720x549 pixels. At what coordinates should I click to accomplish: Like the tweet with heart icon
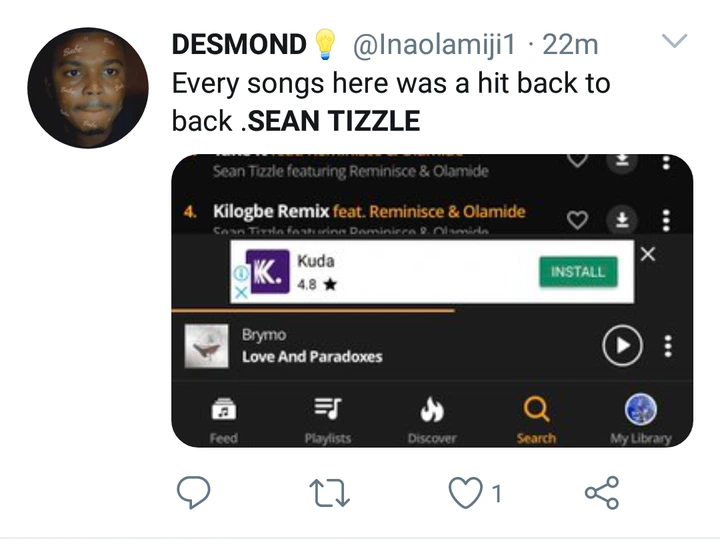465,492
